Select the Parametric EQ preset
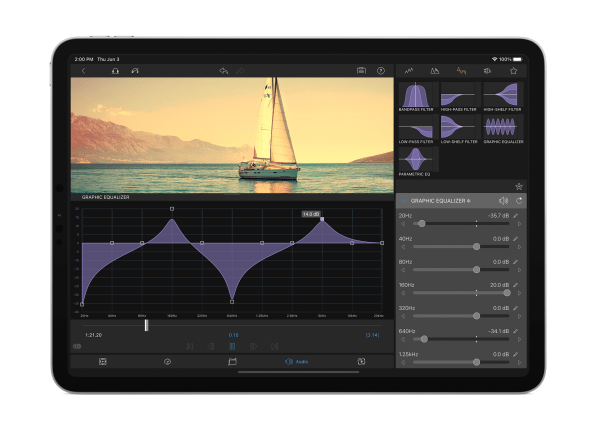The width and height of the screenshot is (596, 431). pos(415,162)
